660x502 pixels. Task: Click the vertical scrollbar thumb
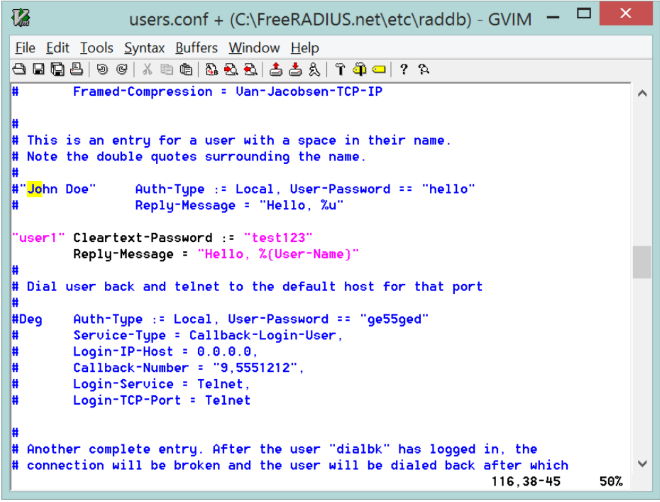click(x=642, y=262)
